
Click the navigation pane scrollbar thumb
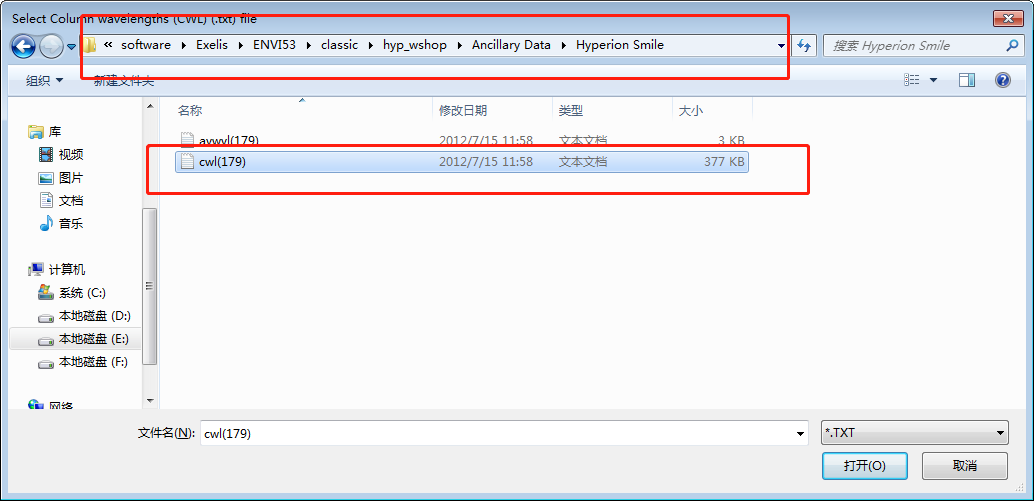point(150,286)
